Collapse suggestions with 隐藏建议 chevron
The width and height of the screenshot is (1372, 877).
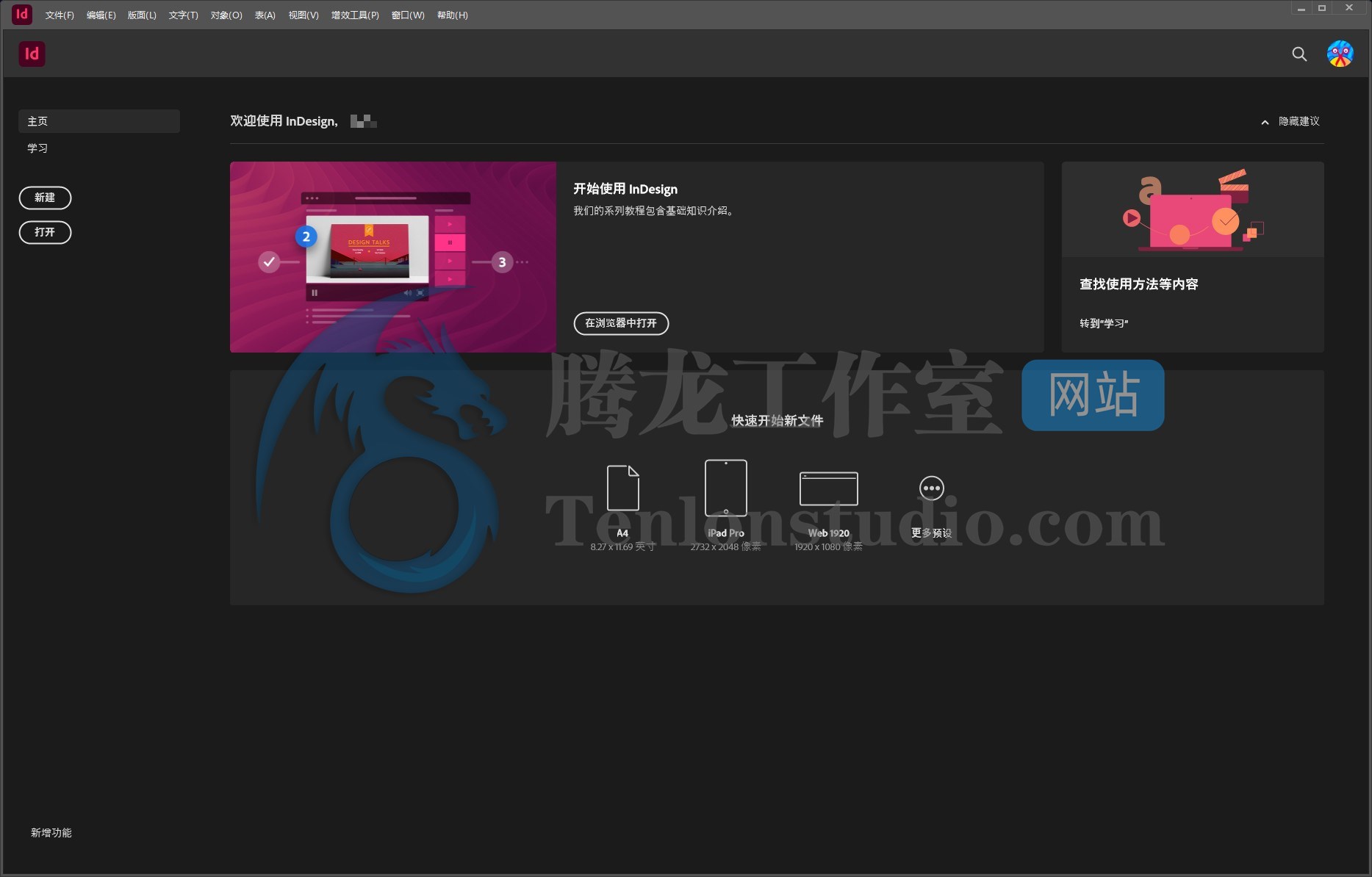[x=1265, y=122]
